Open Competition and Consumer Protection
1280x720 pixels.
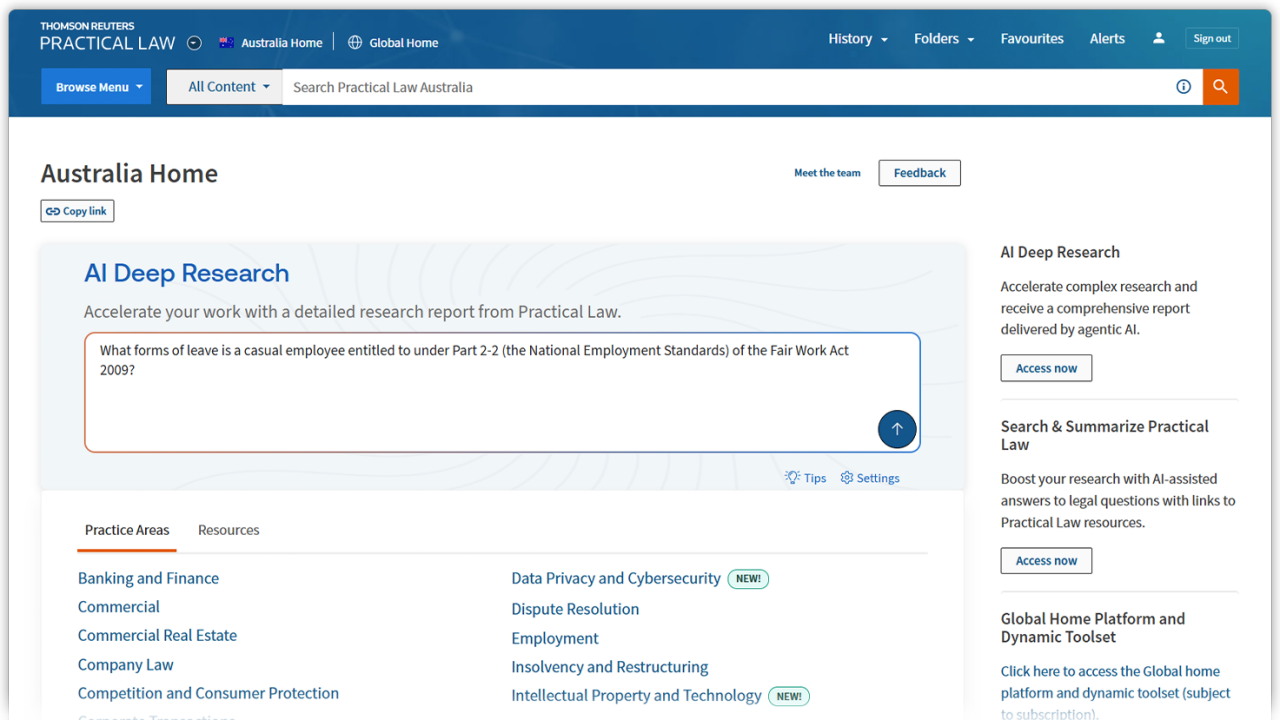coord(208,693)
